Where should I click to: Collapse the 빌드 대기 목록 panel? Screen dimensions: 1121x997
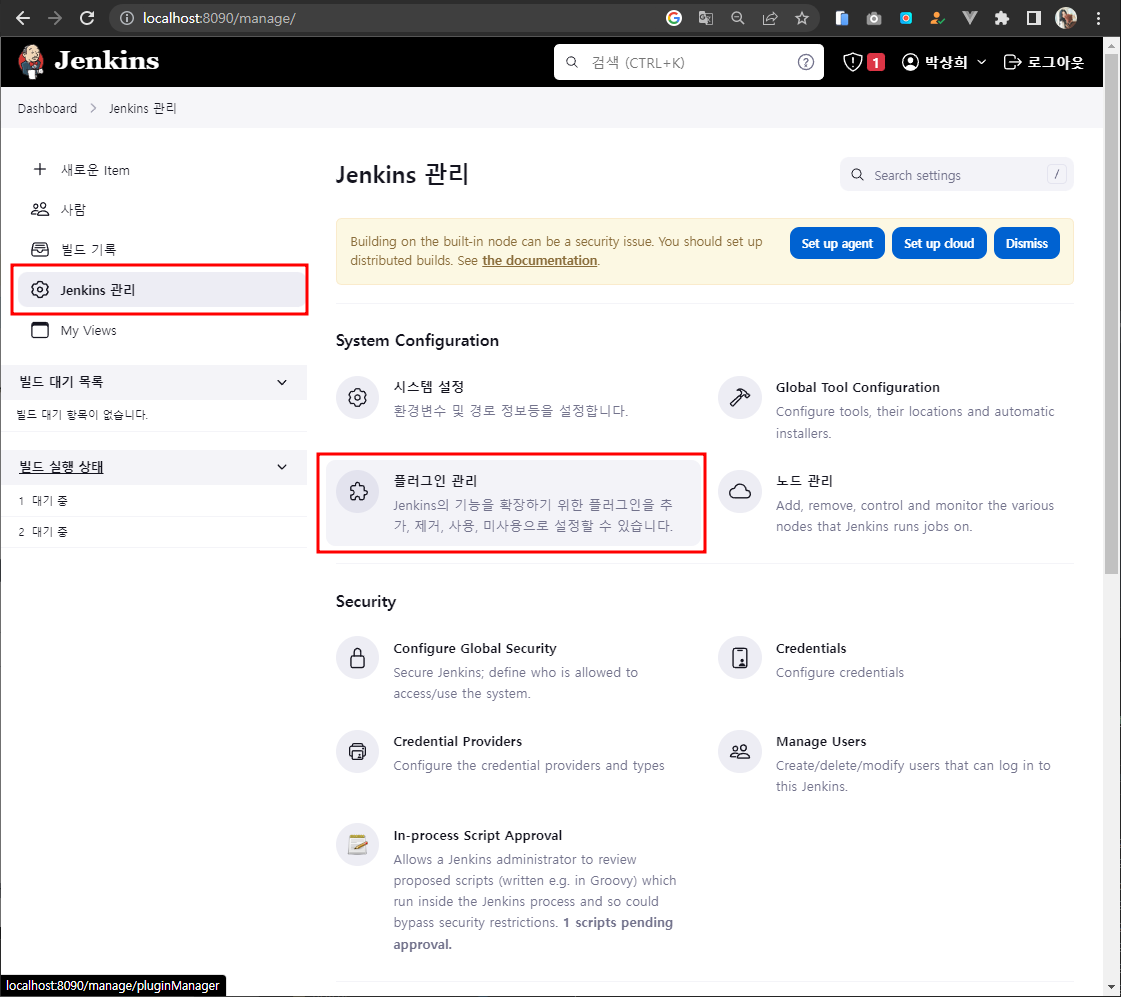(282, 382)
